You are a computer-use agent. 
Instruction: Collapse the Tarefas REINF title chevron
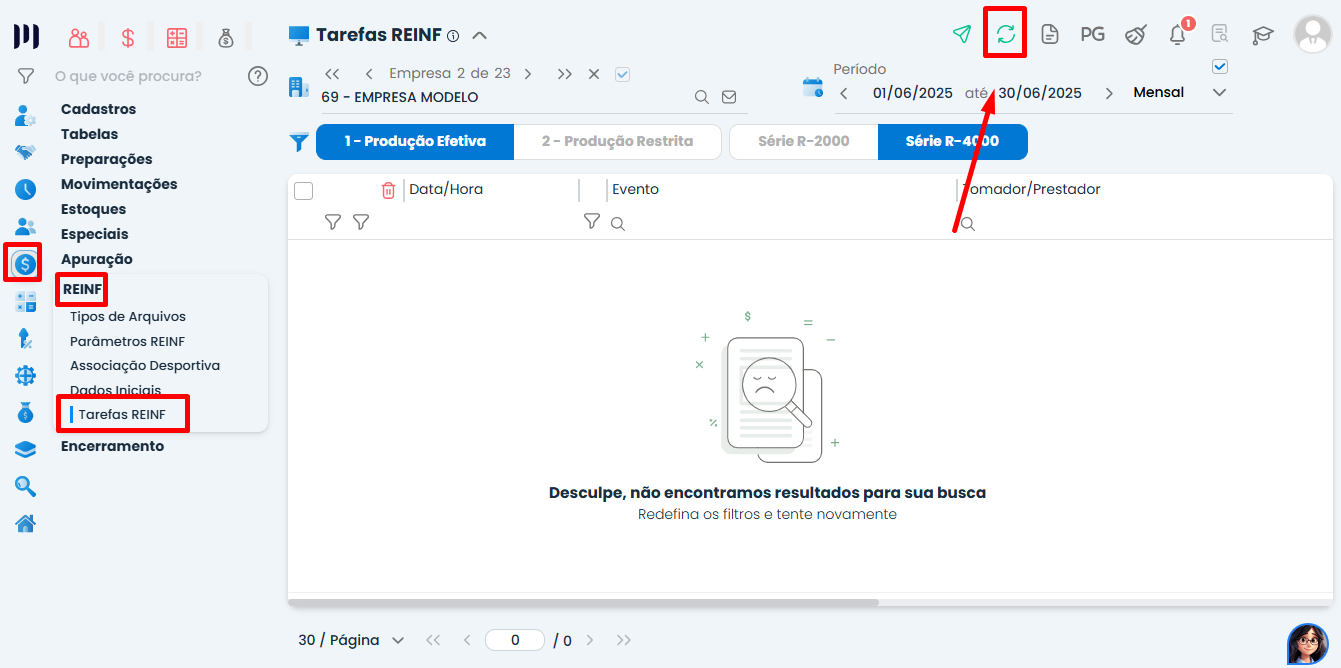[480, 36]
